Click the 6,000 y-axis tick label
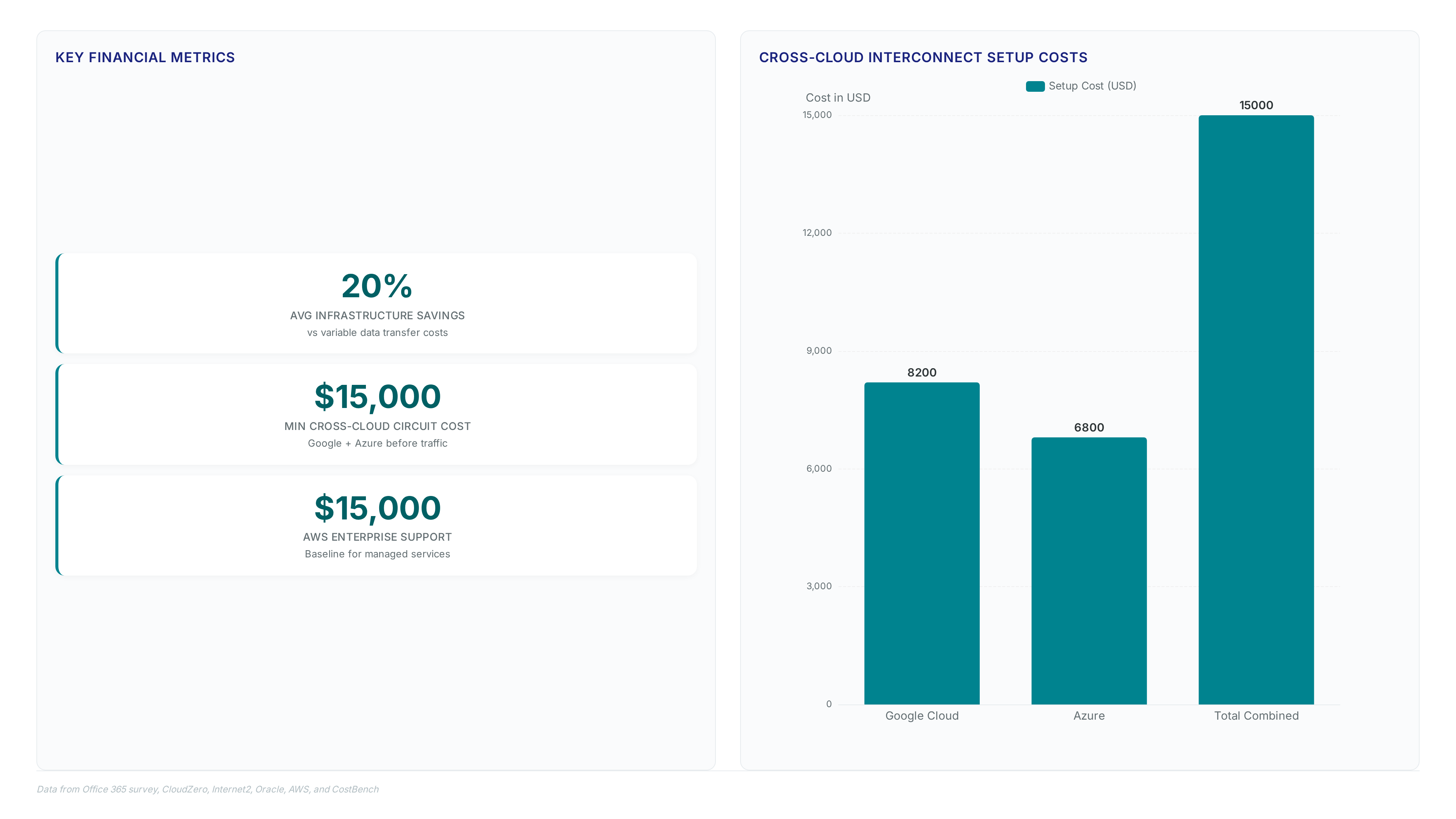The width and height of the screenshot is (1456, 819). tap(819, 469)
